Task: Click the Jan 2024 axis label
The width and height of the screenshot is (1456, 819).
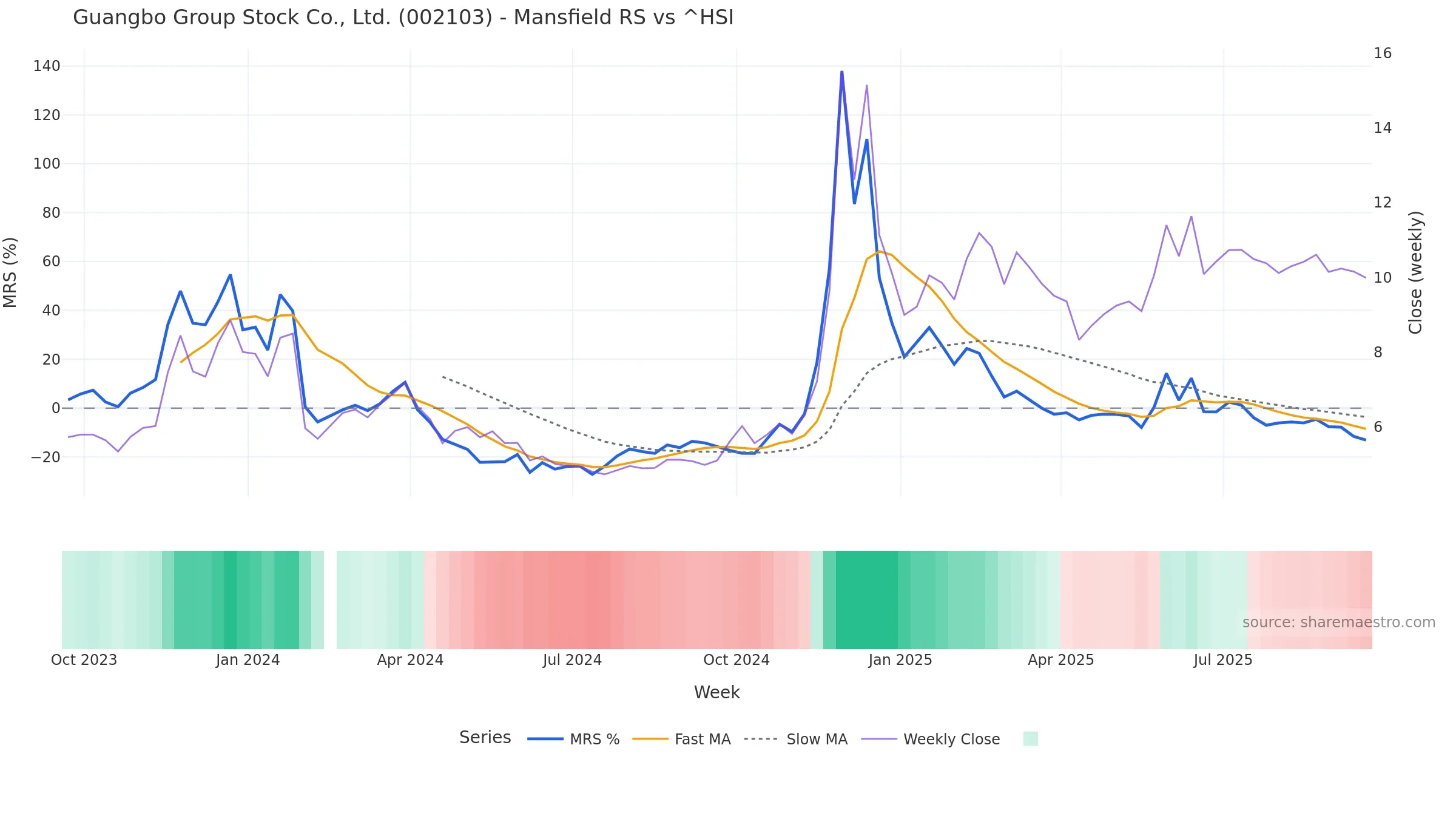Action: tap(248, 660)
